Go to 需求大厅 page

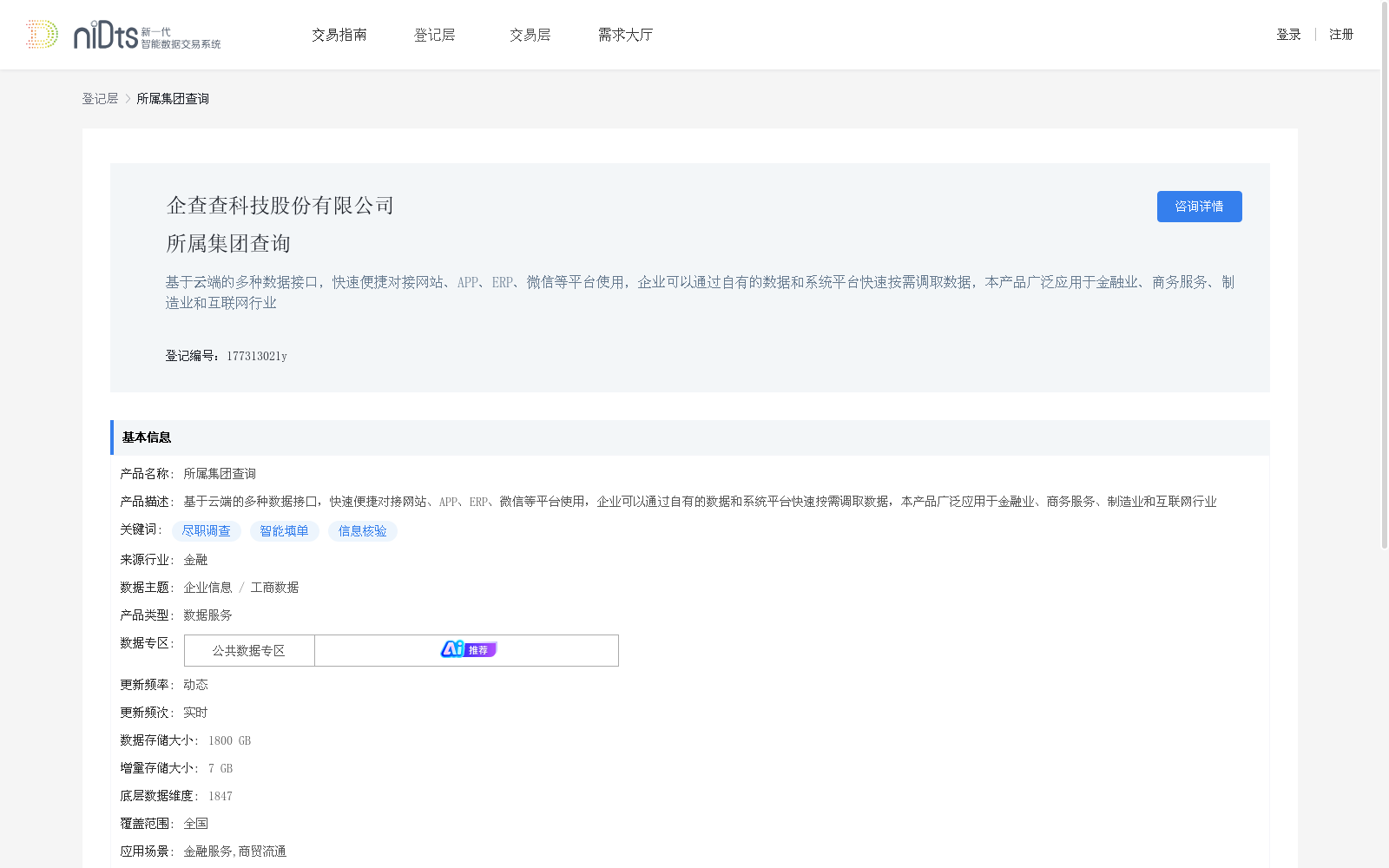tap(625, 35)
